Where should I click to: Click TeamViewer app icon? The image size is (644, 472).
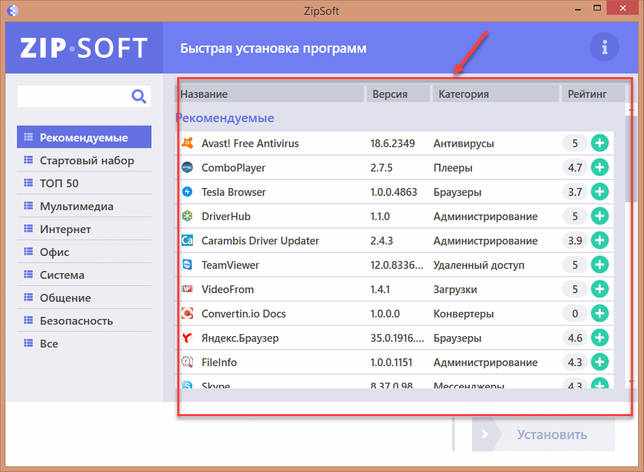(187, 265)
